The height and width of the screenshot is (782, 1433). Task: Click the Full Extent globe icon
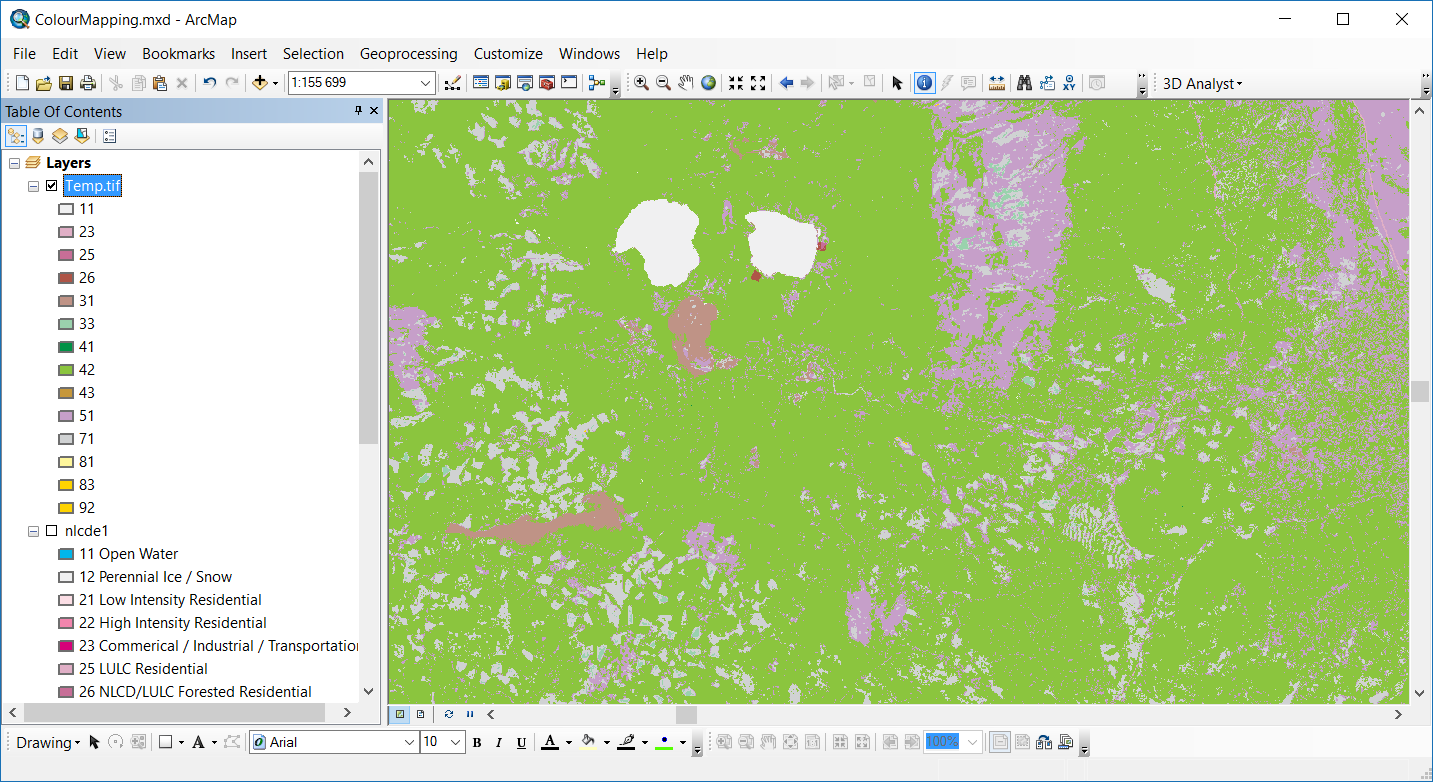click(x=708, y=83)
